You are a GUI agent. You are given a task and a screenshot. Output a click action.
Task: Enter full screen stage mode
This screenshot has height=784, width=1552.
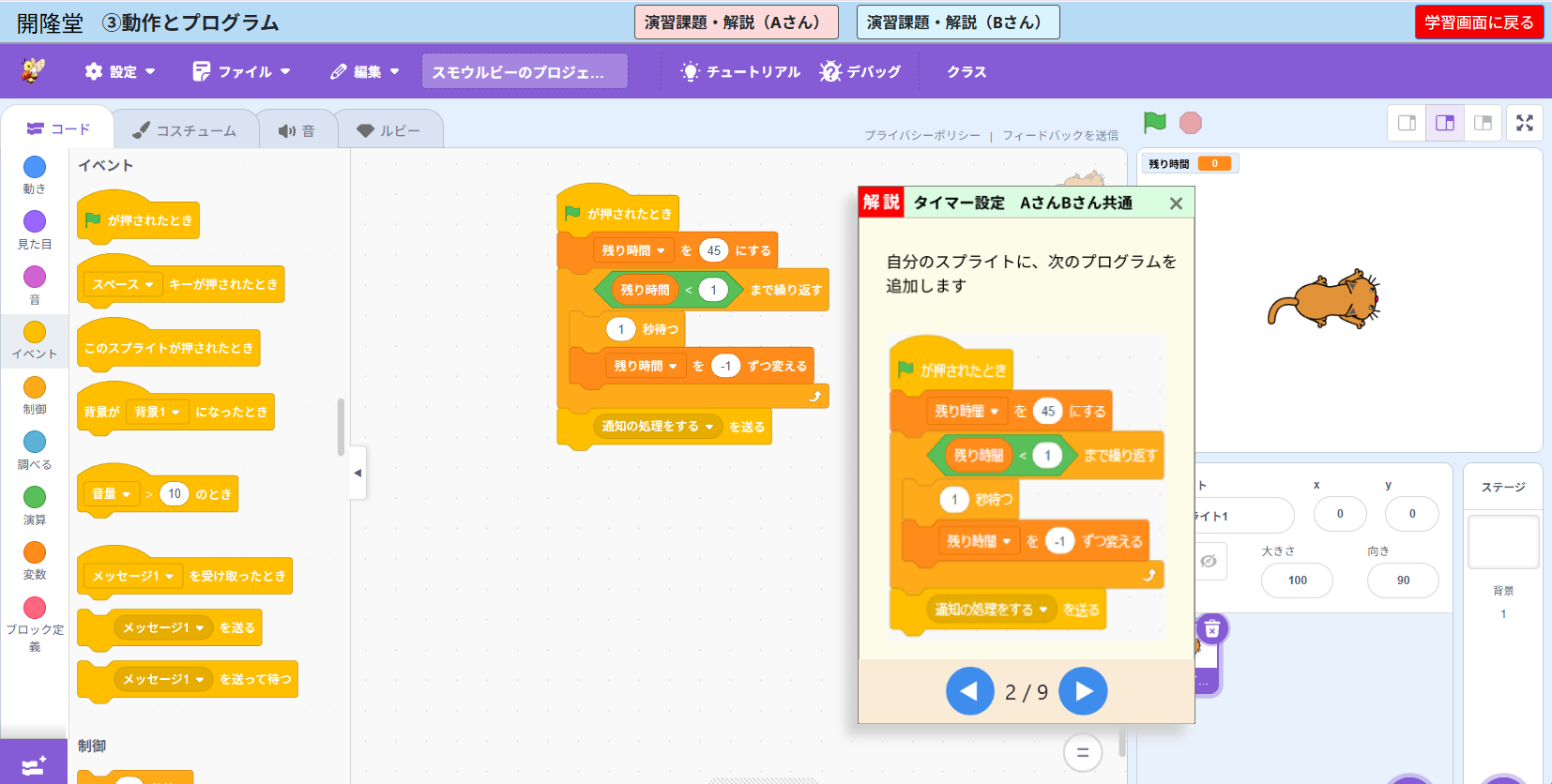[x=1525, y=123]
